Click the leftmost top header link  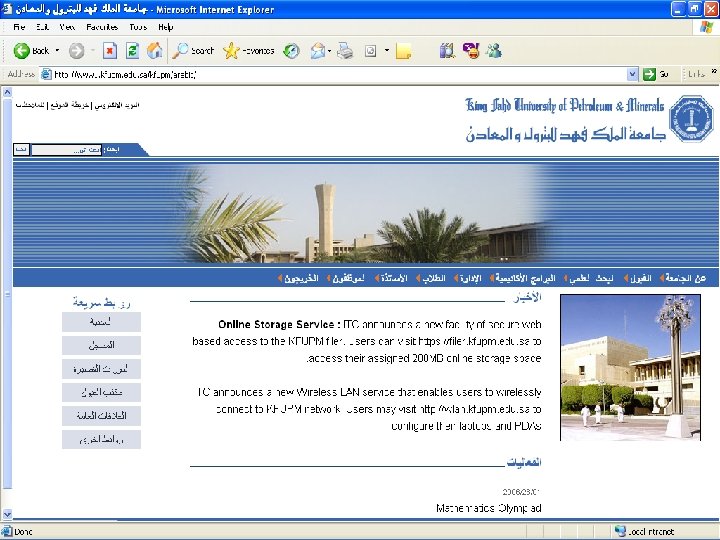click(x=30, y=105)
